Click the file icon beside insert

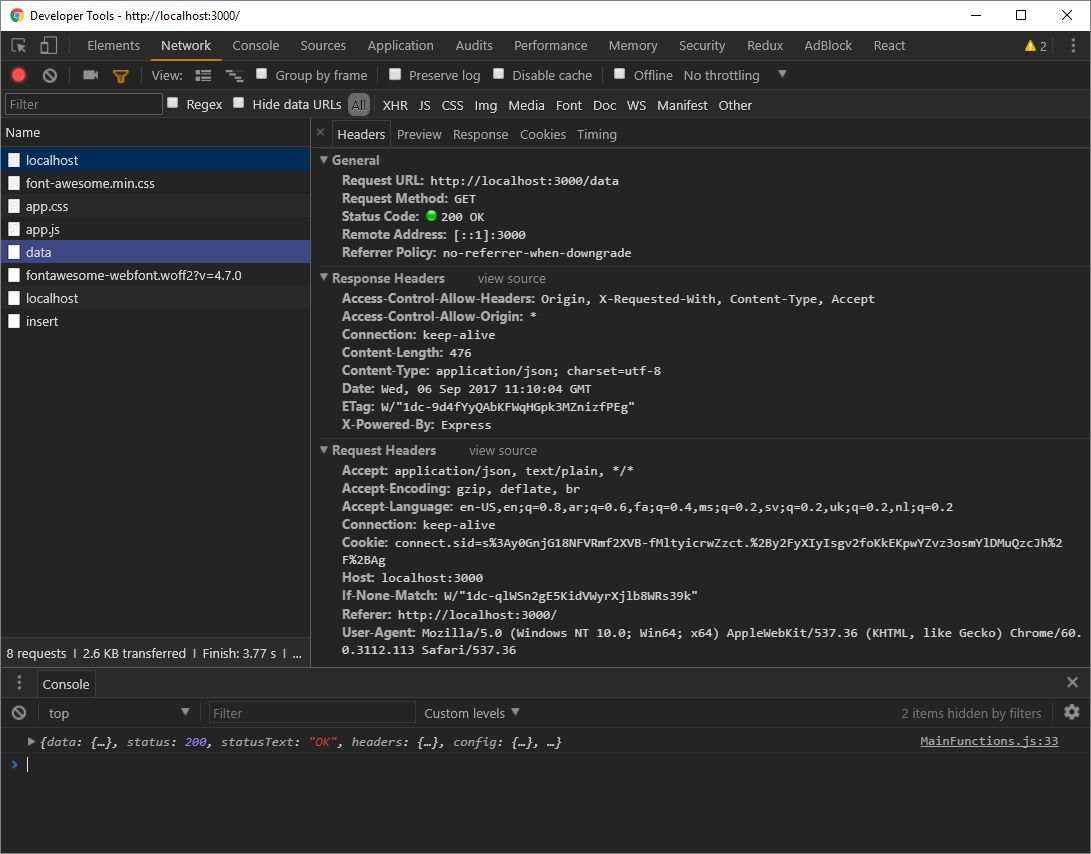pyautogui.click(x=14, y=321)
